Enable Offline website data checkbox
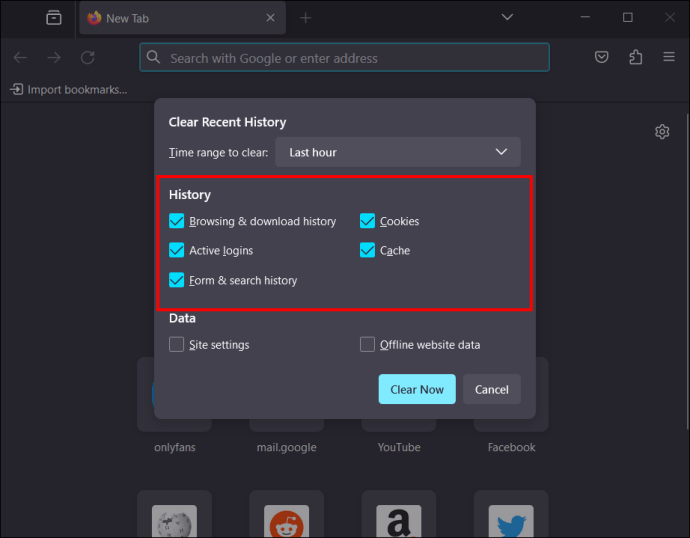This screenshot has height=538, width=690. click(367, 344)
